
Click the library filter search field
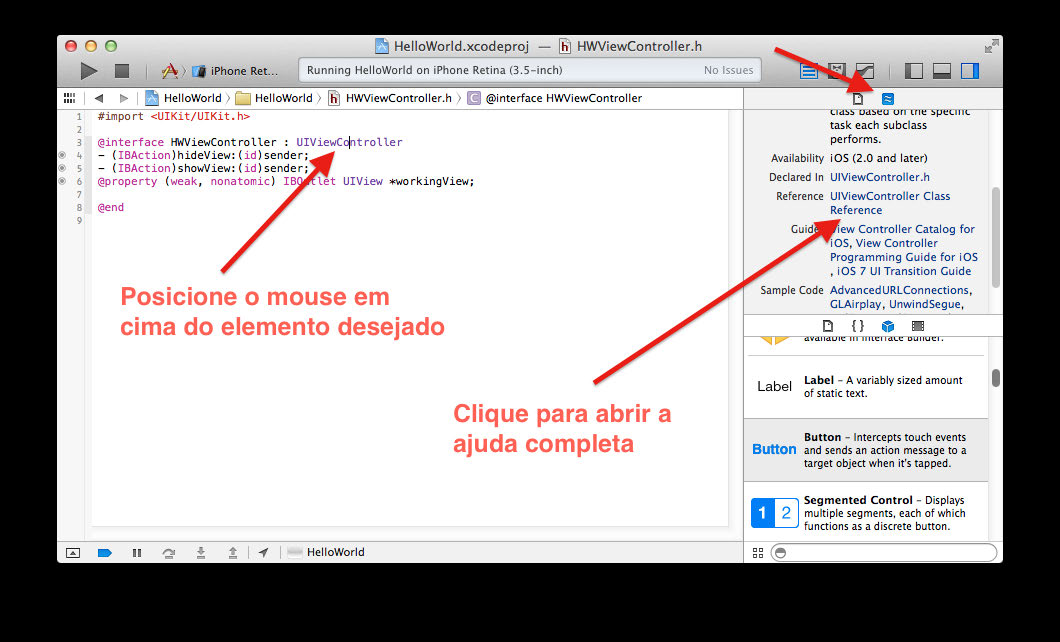884,552
